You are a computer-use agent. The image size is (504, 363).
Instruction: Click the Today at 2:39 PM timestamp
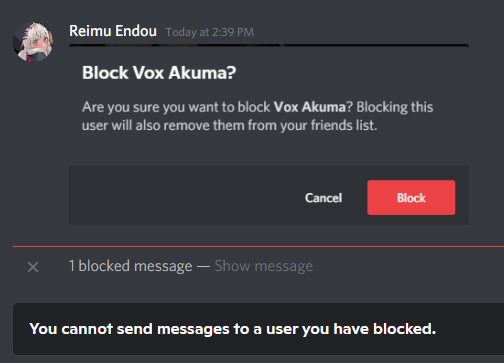(210, 32)
